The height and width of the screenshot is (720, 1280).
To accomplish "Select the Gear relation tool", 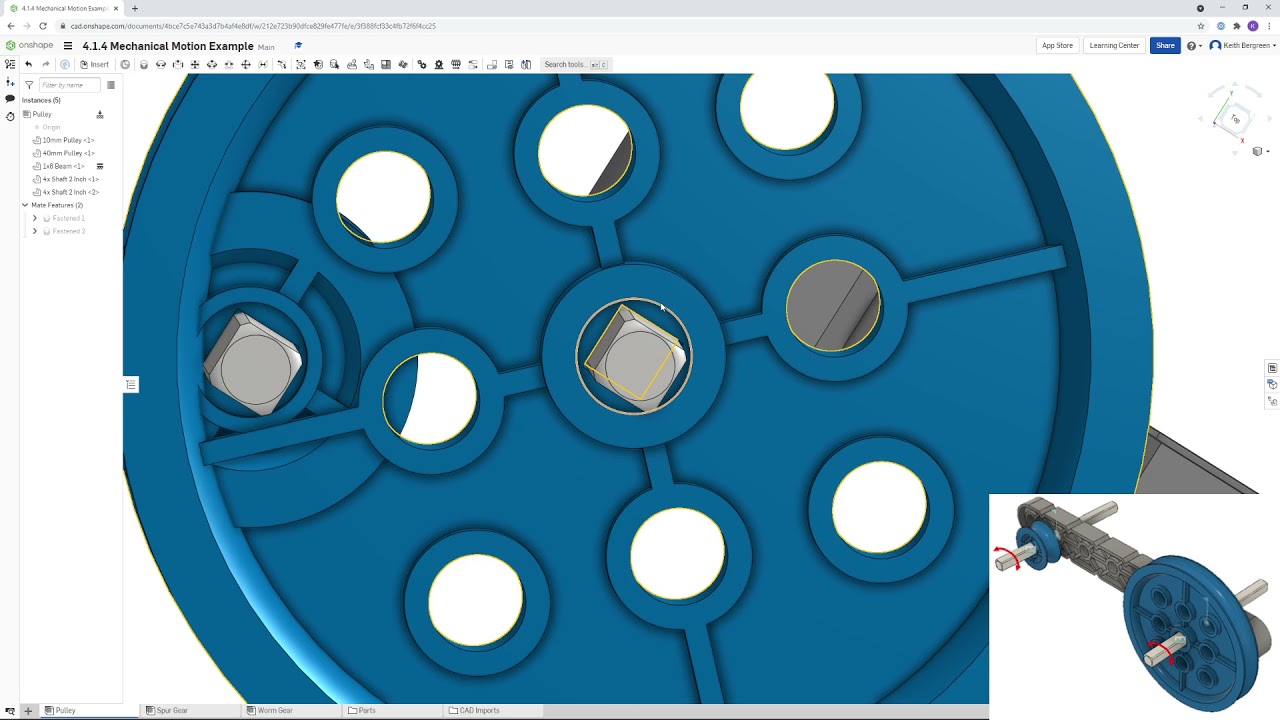I will click(421, 64).
